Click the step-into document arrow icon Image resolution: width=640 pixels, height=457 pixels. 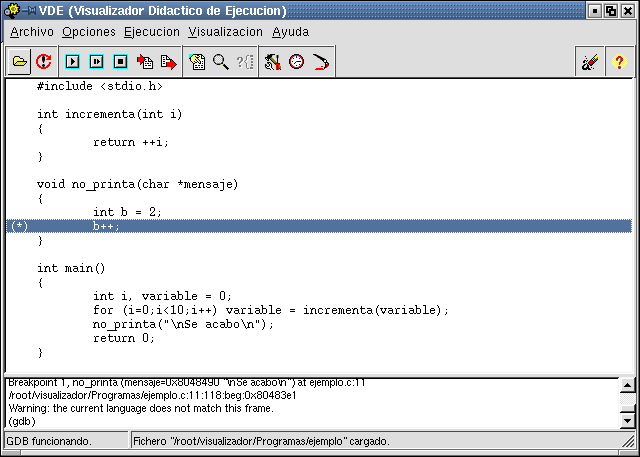(145, 62)
